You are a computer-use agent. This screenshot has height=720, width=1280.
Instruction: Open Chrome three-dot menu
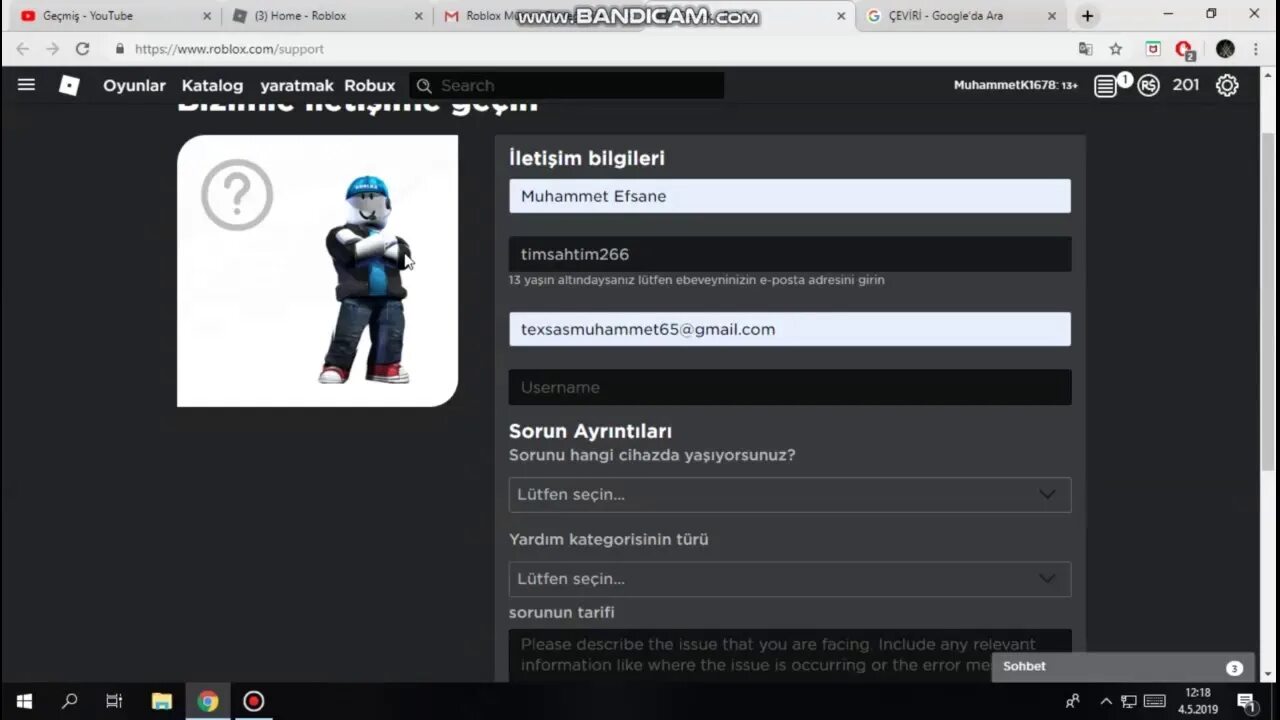pyautogui.click(x=1256, y=49)
